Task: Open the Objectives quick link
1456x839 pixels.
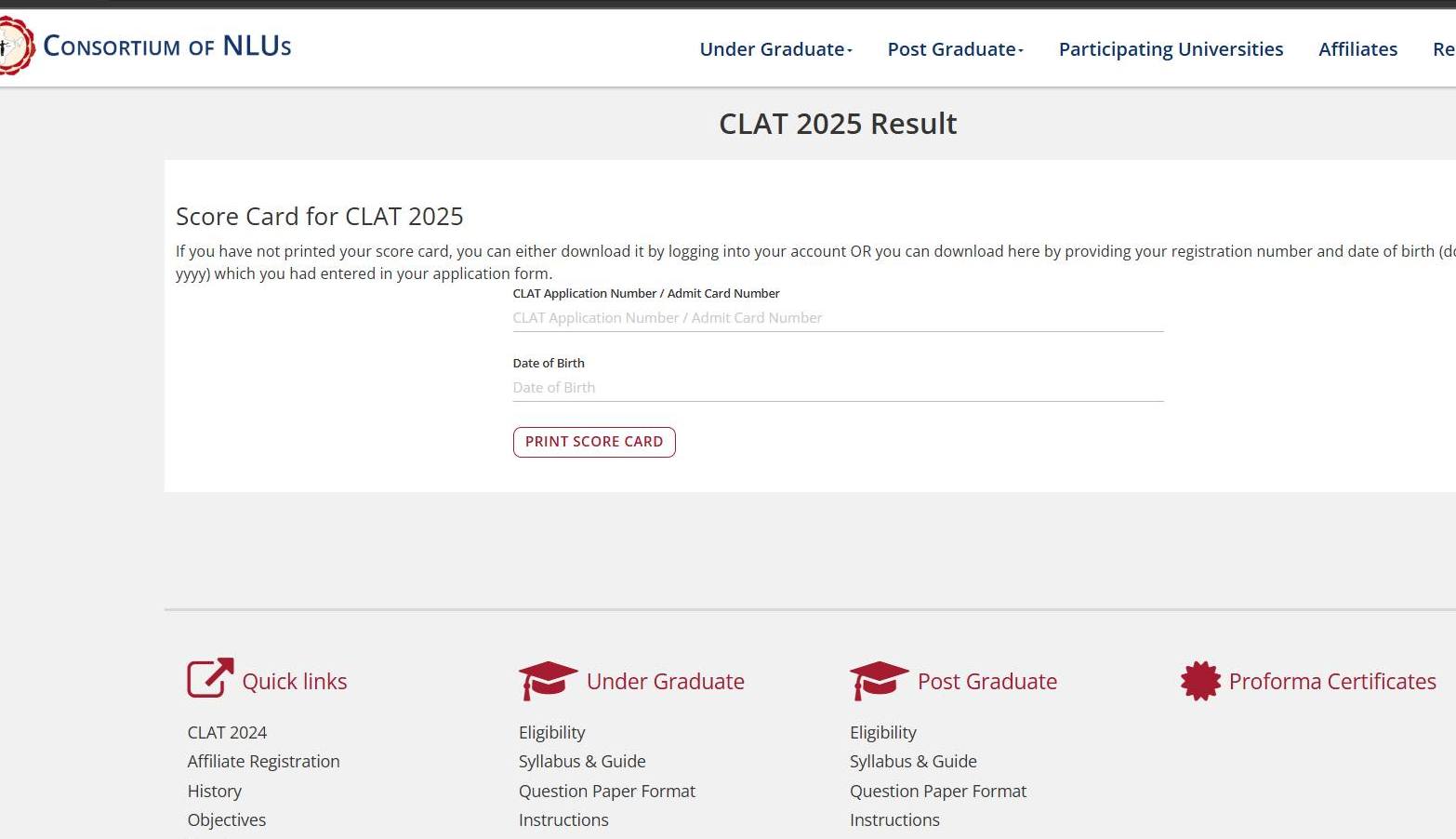Action: tap(226, 820)
